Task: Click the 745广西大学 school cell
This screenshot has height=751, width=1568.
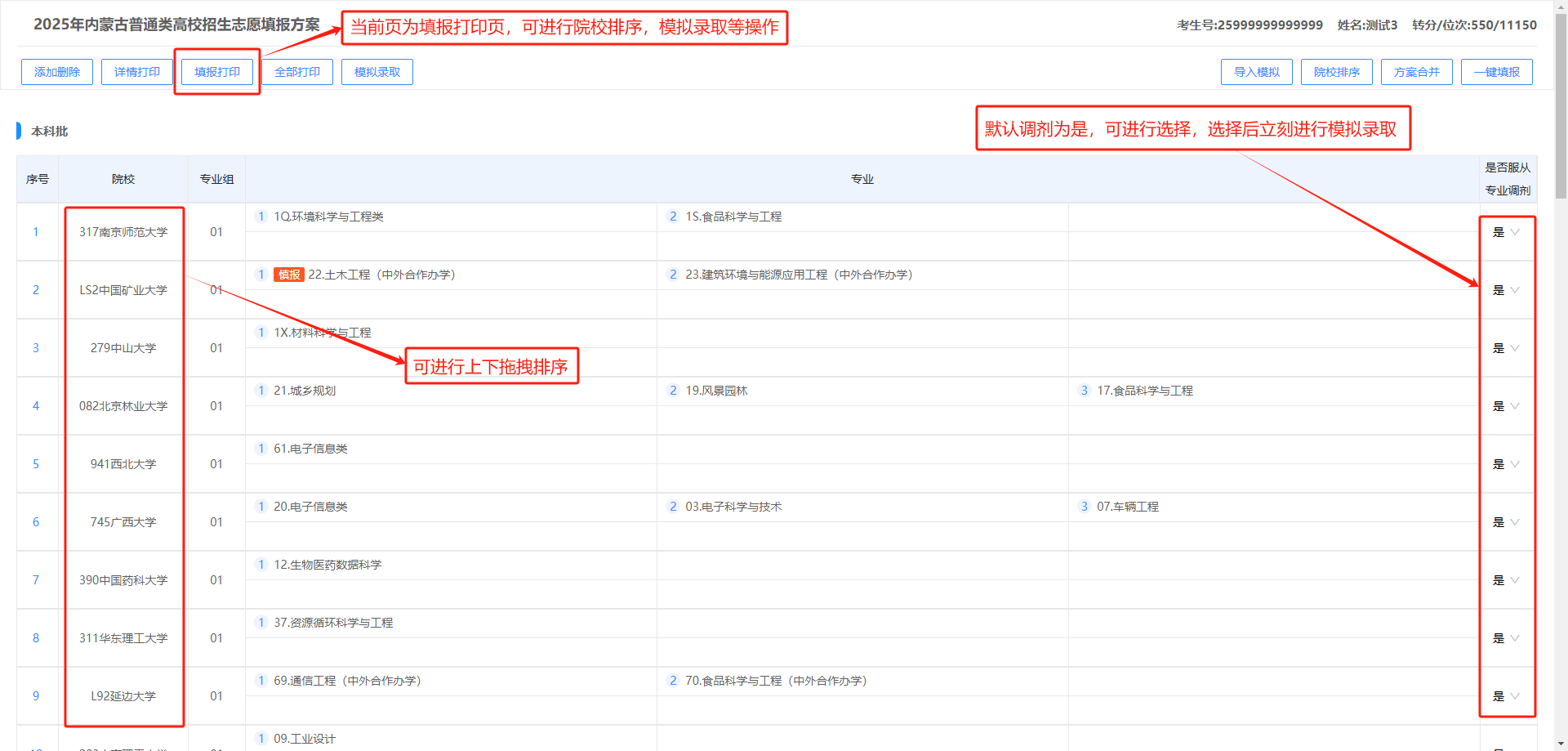Action: pos(123,522)
